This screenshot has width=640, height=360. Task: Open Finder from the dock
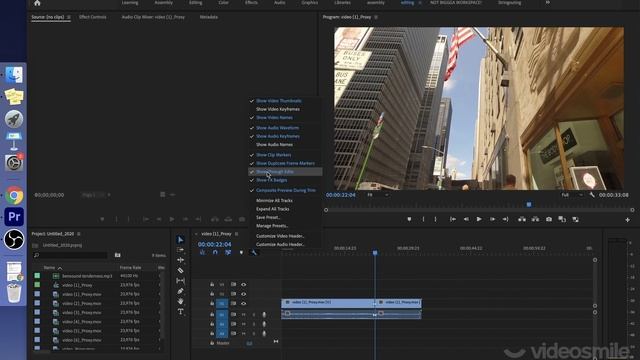click(x=14, y=75)
